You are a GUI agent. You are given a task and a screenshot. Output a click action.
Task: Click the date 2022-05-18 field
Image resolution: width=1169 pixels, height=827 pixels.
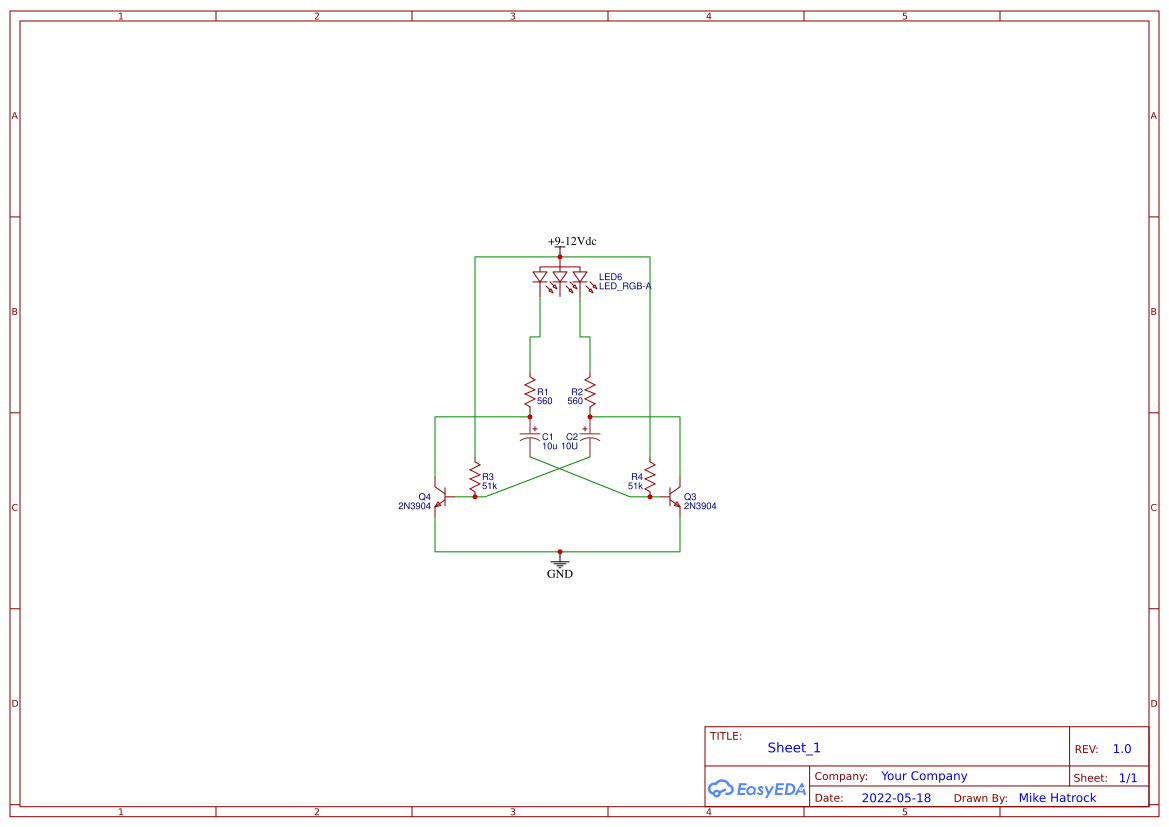click(896, 797)
